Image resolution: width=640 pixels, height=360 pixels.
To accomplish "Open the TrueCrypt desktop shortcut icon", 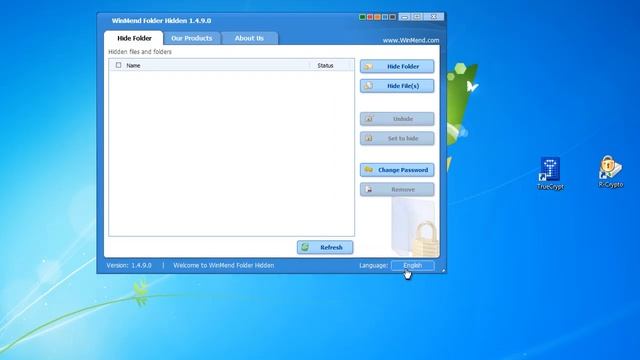I will tap(550, 173).
